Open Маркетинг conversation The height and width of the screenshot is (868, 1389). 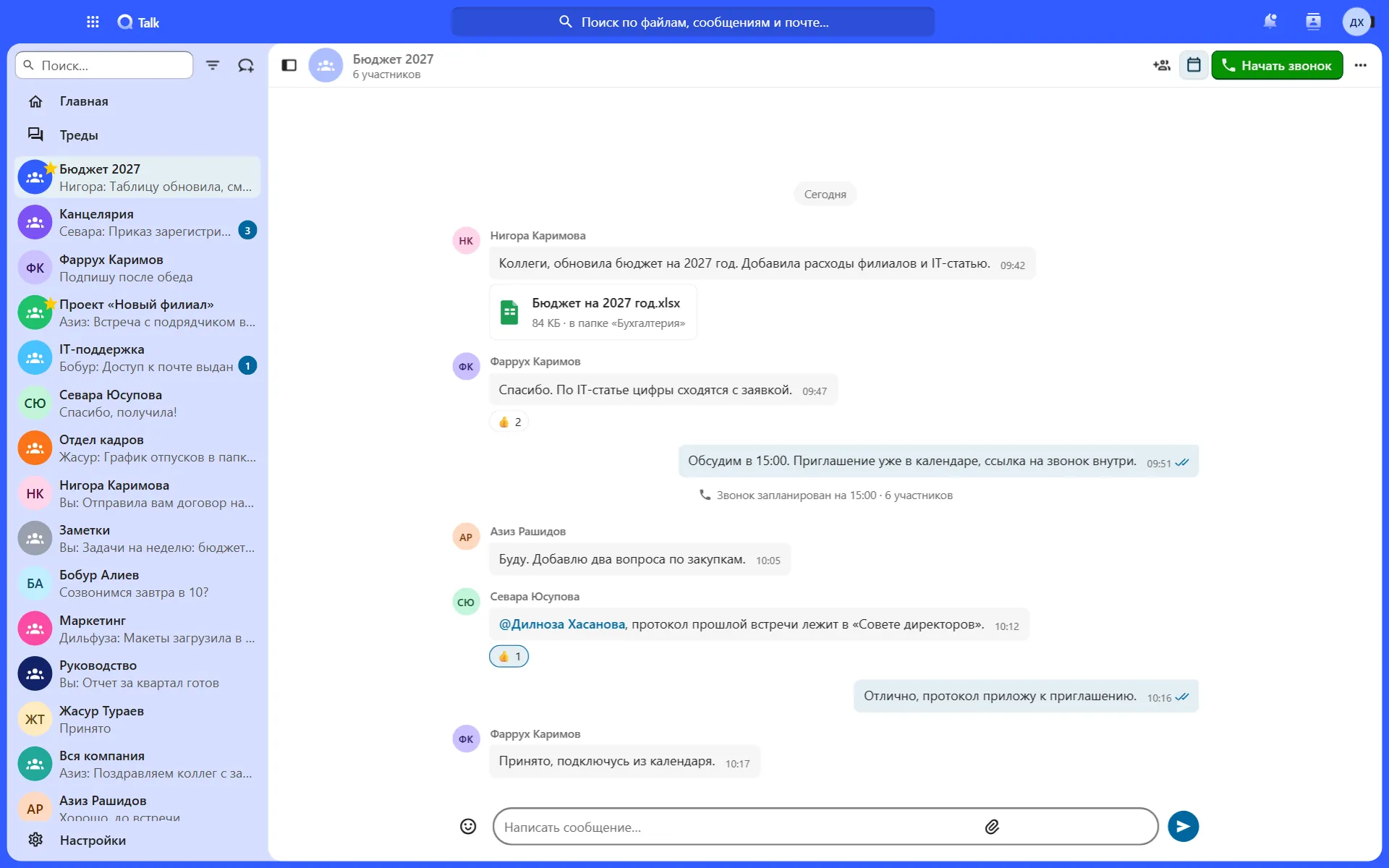coord(137,629)
